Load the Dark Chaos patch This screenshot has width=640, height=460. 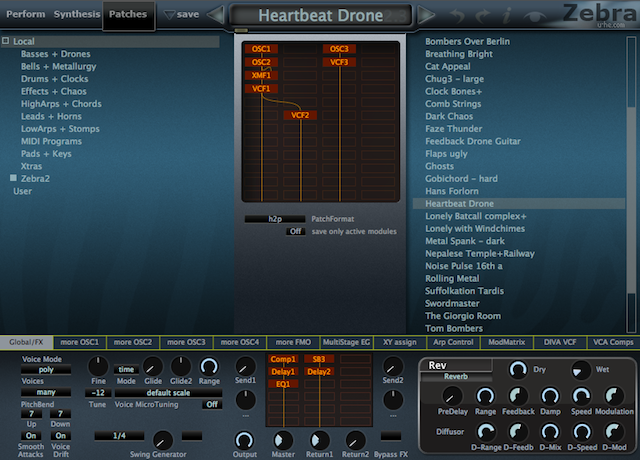[x=449, y=116]
